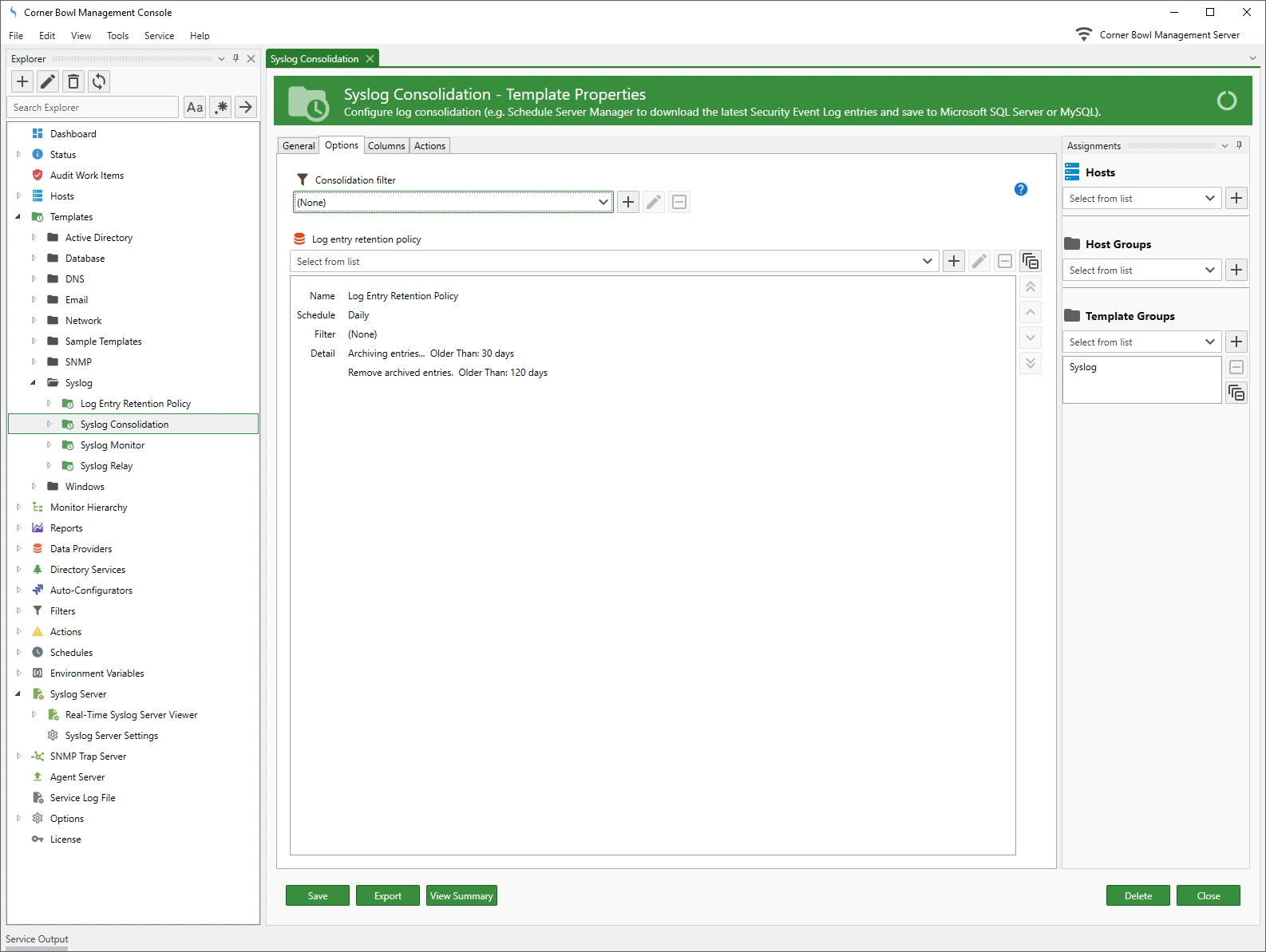
Task: Open the Tools menu
Action: click(x=117, y=35)
